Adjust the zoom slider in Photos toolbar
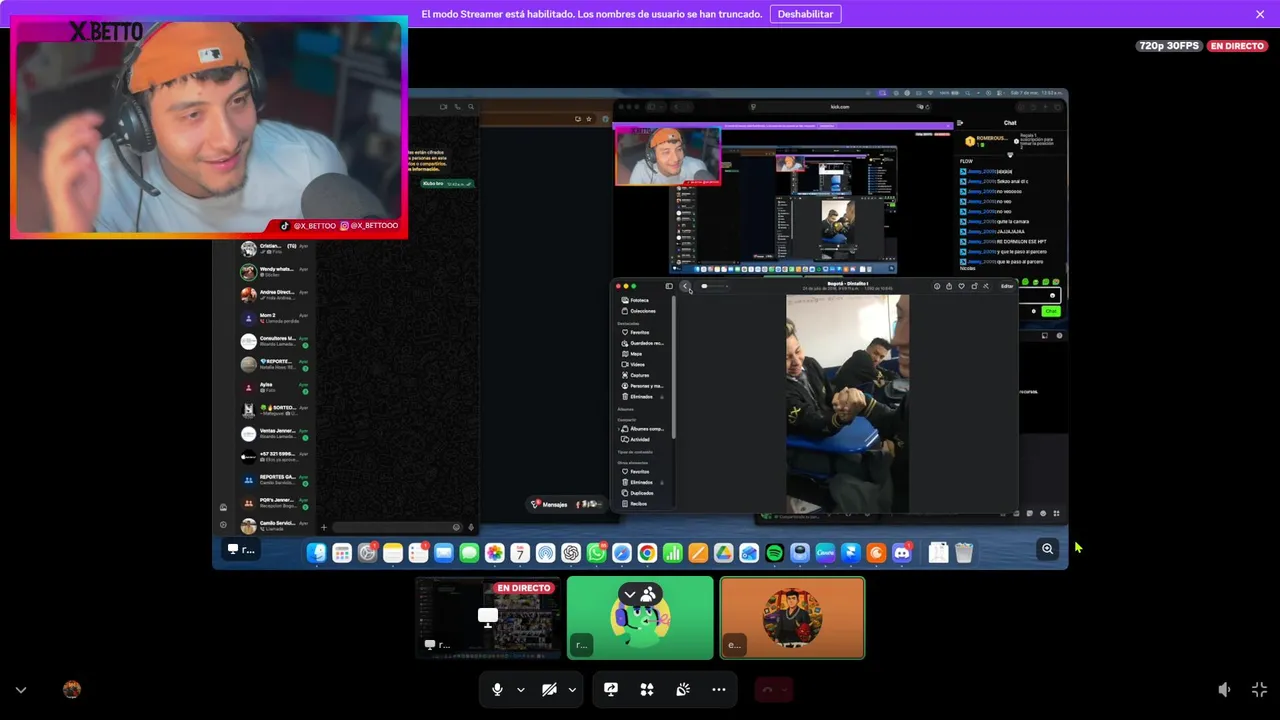1280x720 pixels. click(x=714, y=286)
